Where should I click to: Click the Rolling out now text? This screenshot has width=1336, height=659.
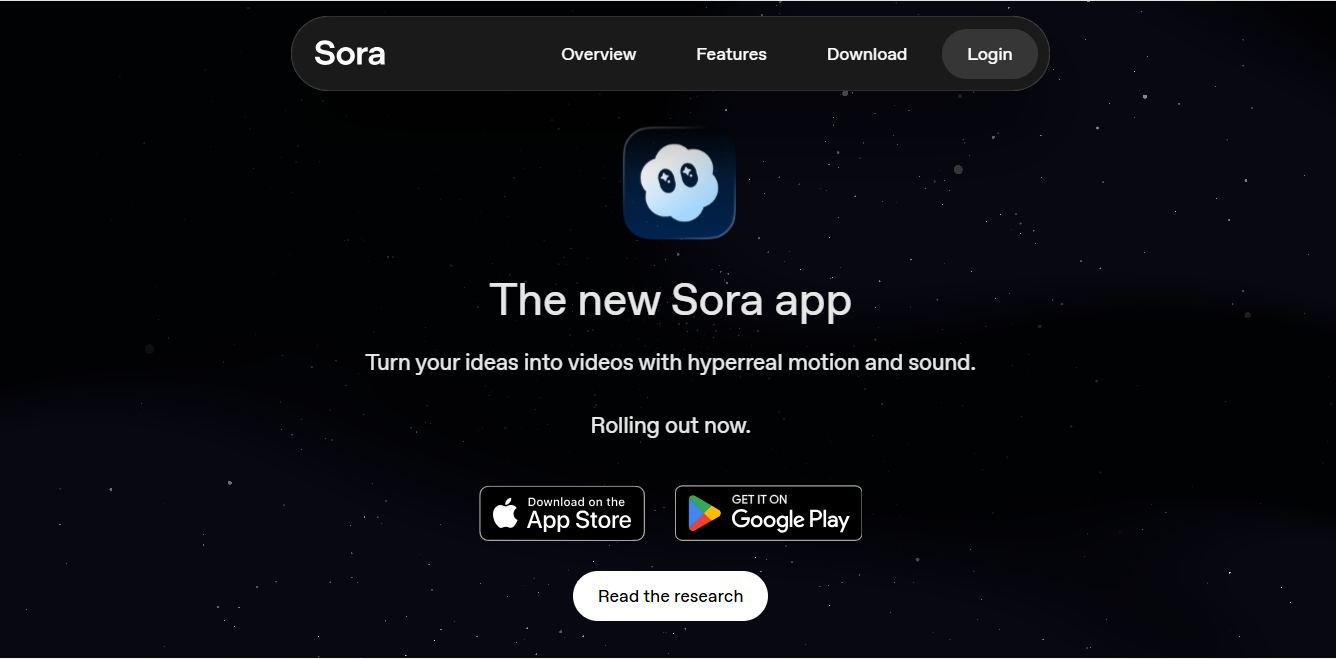(670, 425)
